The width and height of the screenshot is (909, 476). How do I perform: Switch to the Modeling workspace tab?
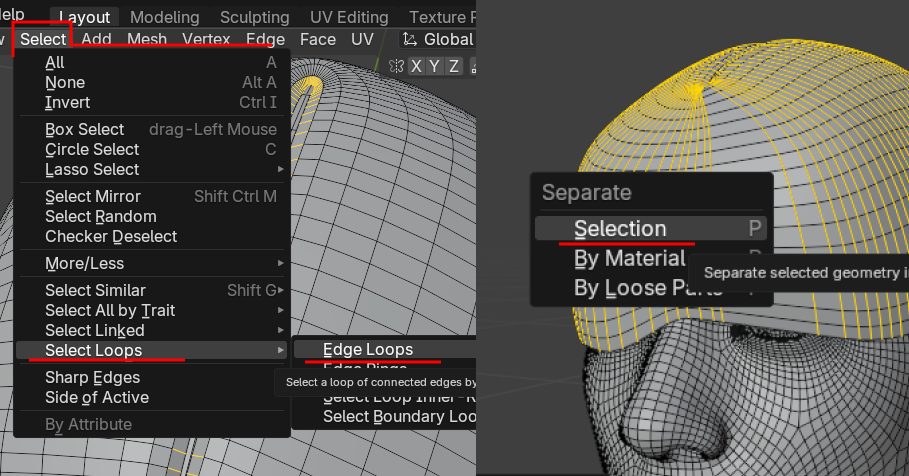pos(165,17)
